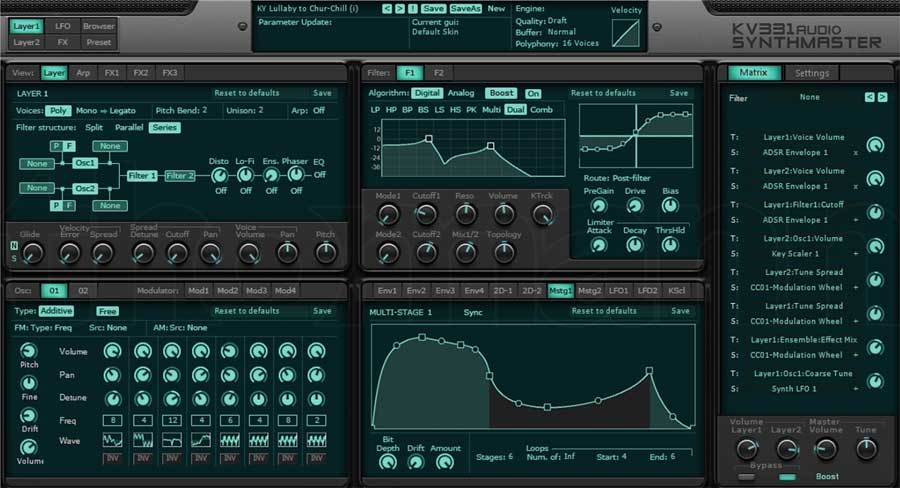Open the Arp Off dropdown
Viewport: 900px width, 488px height.
pyautogui.click(x=319, y=110)
